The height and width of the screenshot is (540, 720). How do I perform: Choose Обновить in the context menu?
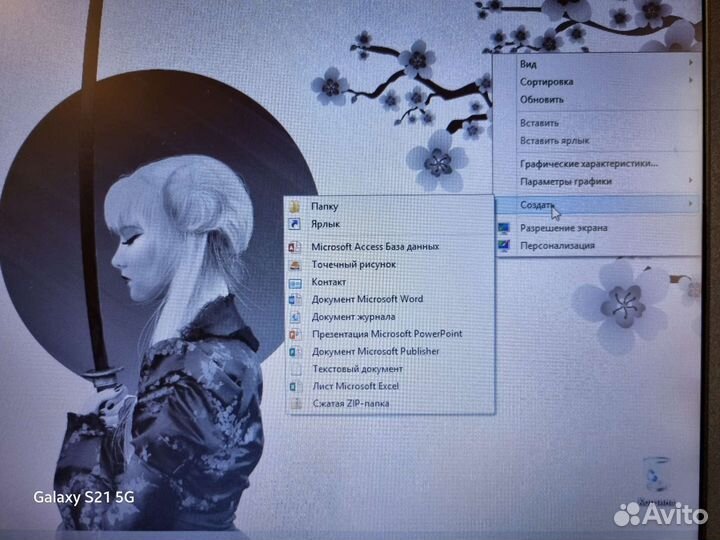pyautogui.click(x=597, y=100)
